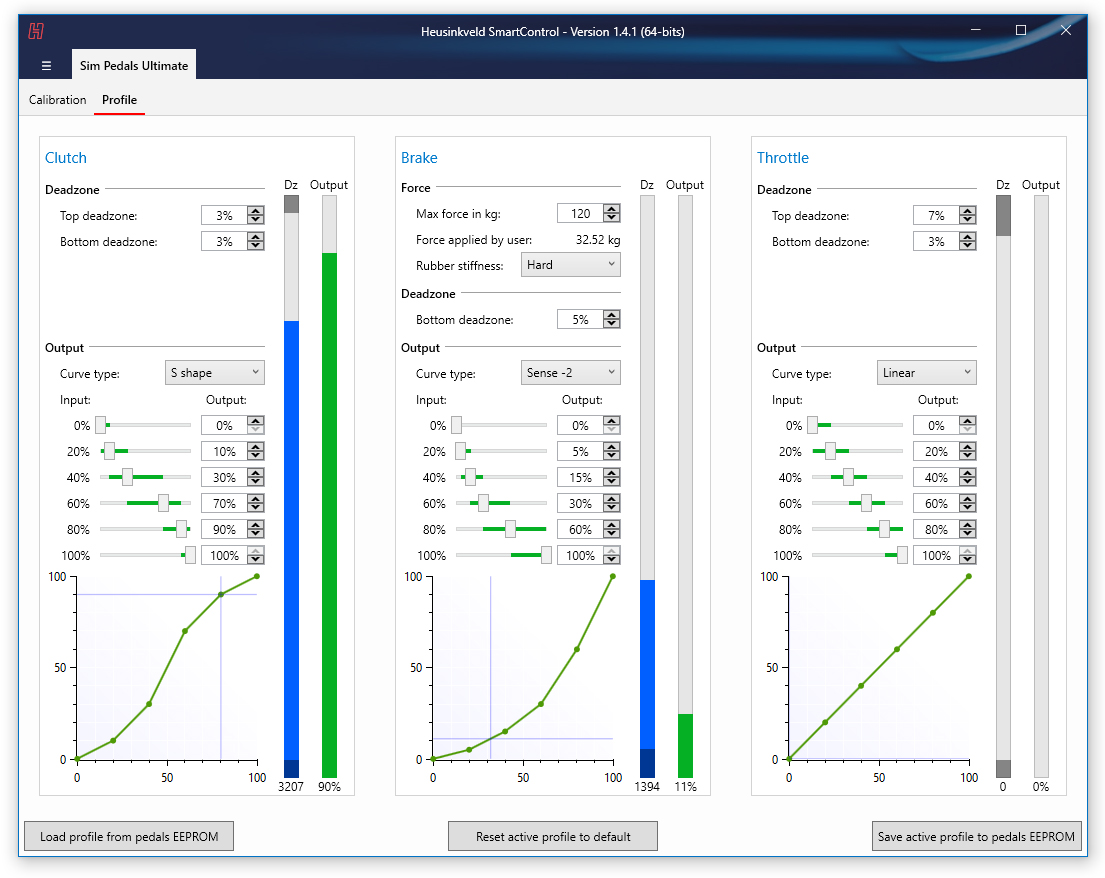Click the Throttle Dz bar
Screen dimensions: 1105x878
point(1003,486)
